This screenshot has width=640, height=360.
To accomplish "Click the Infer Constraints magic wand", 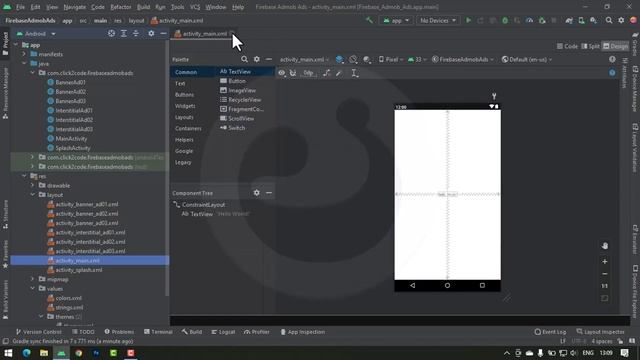I will pos(338,73).
